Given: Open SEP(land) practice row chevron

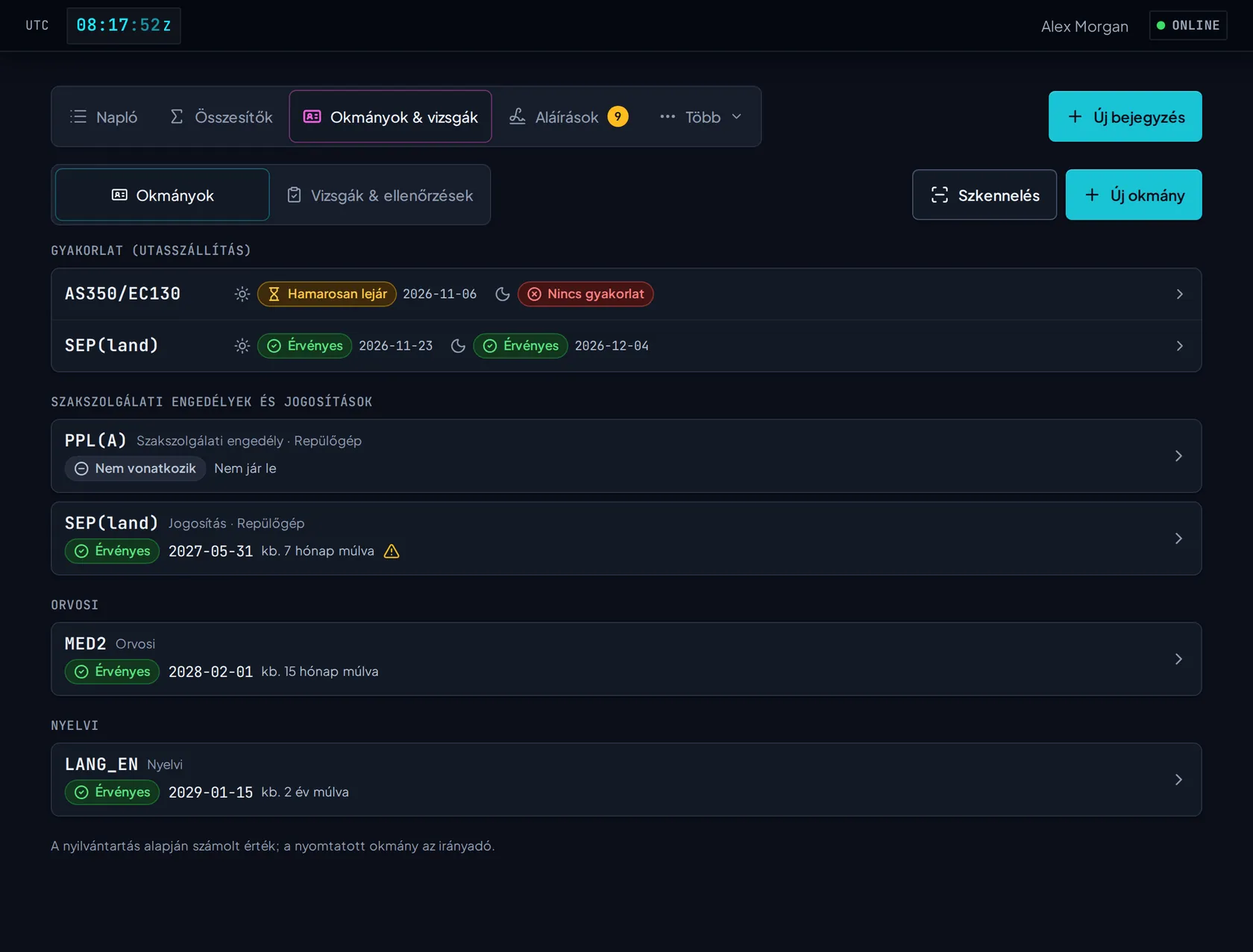Looking at the screenshot, I should [1179, 346].
